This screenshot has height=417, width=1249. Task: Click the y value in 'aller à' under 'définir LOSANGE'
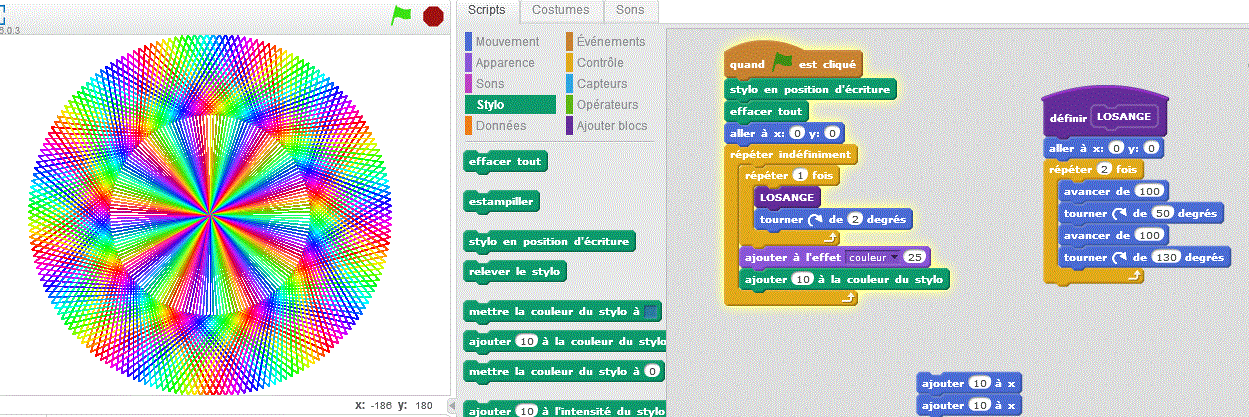(x=1151, y=148)
